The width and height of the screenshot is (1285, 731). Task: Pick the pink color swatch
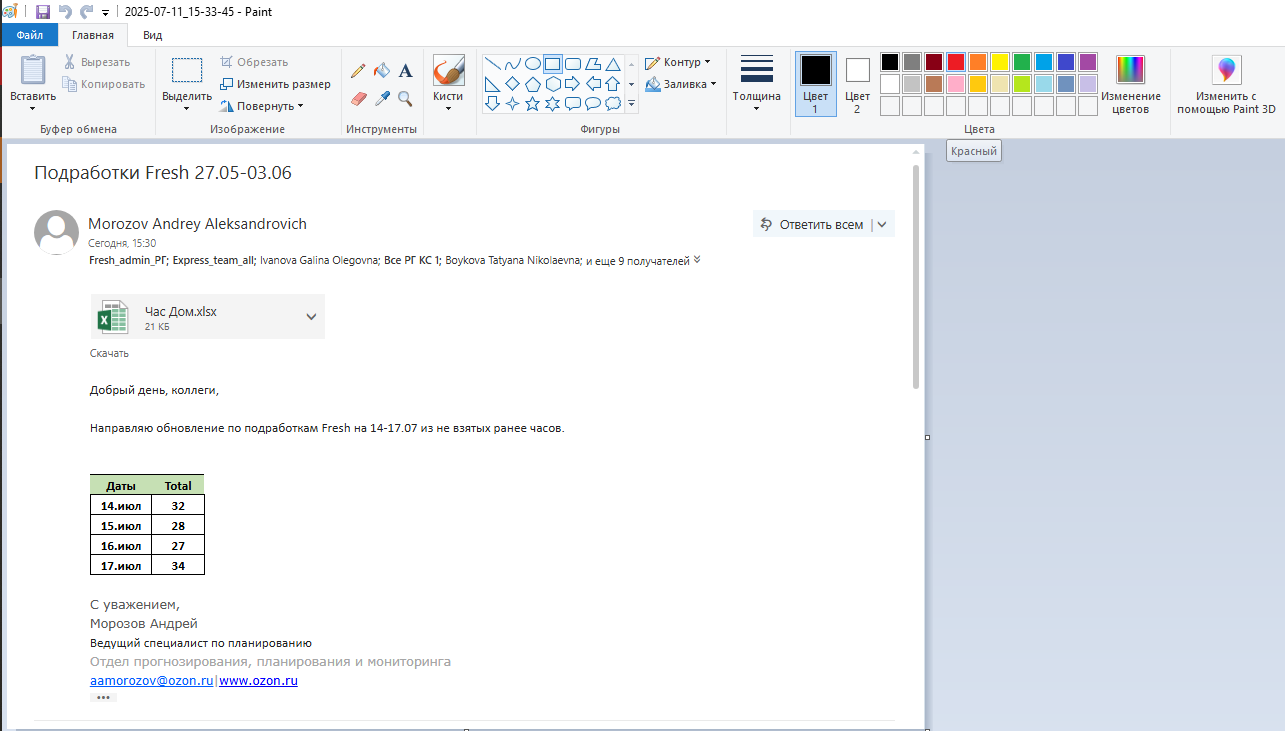[x=955, y=84]
